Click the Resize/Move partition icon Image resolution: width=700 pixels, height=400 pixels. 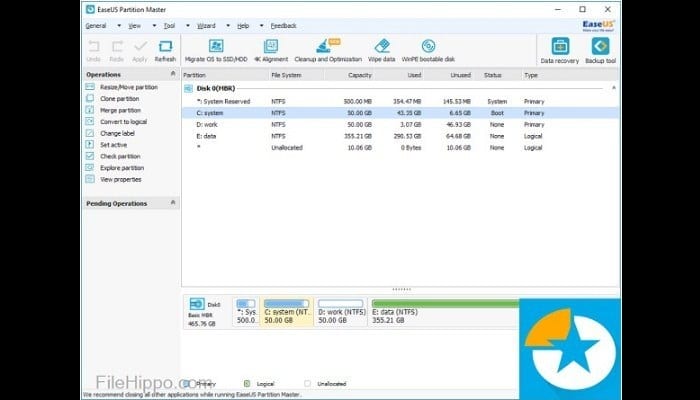pyautogui.click(x=90, y=87)
